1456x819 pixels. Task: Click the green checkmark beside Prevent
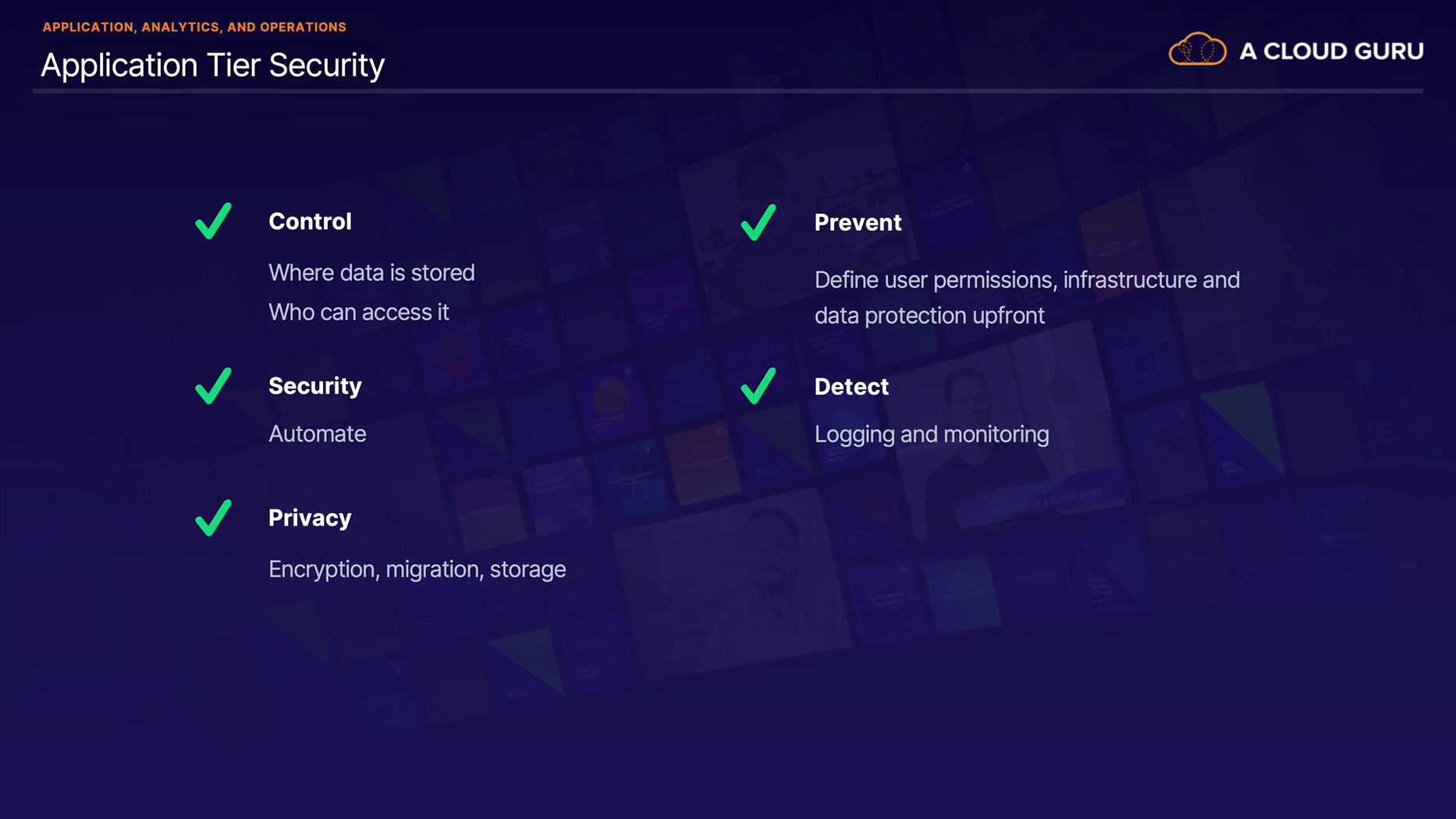click(758, 222)
